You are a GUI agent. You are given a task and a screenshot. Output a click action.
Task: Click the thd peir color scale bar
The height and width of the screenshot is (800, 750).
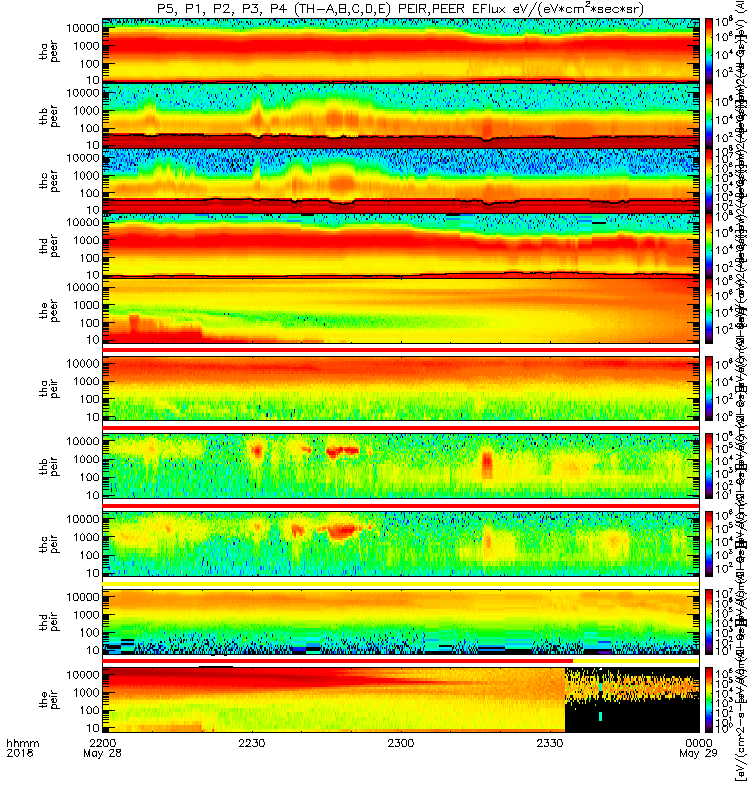[x=709, y=621]
